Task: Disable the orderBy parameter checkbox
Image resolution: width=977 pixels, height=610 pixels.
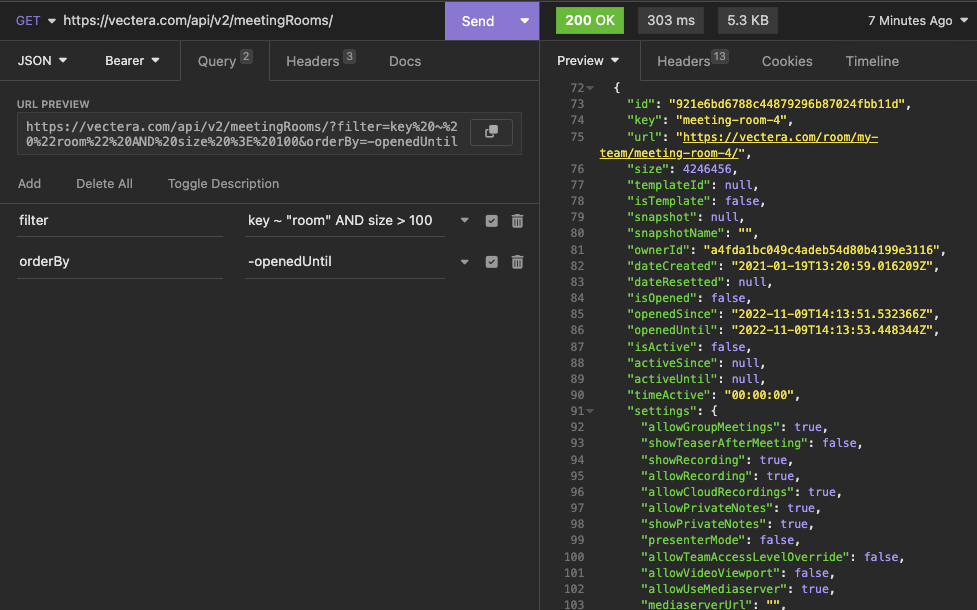Action: tap(492, 262)
